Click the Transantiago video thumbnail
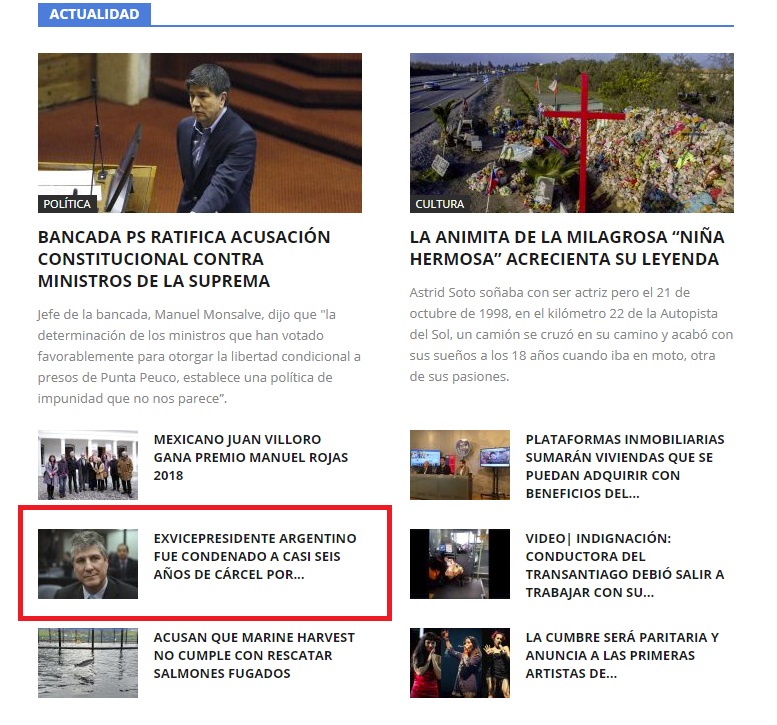Image resolution: width=777 pixels, height=725 pixels. (x=460, y=564)
